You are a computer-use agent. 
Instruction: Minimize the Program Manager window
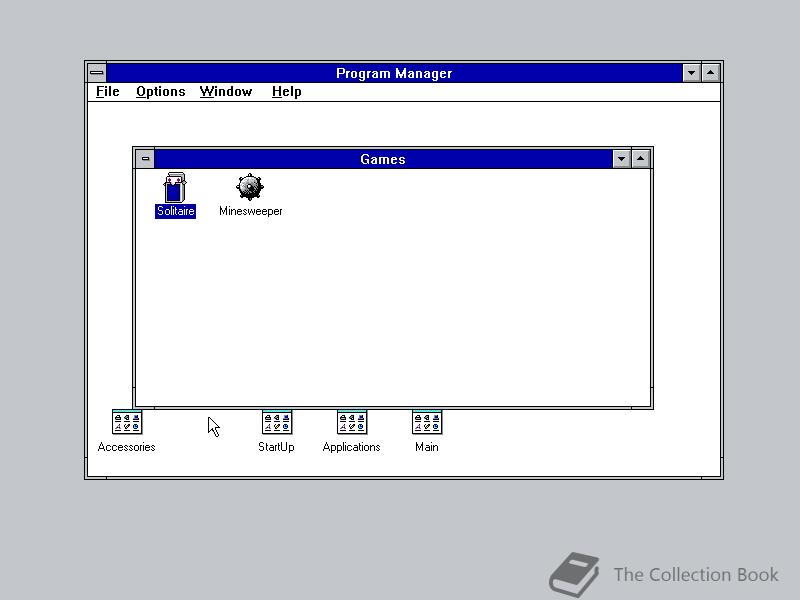pos(691,73)
